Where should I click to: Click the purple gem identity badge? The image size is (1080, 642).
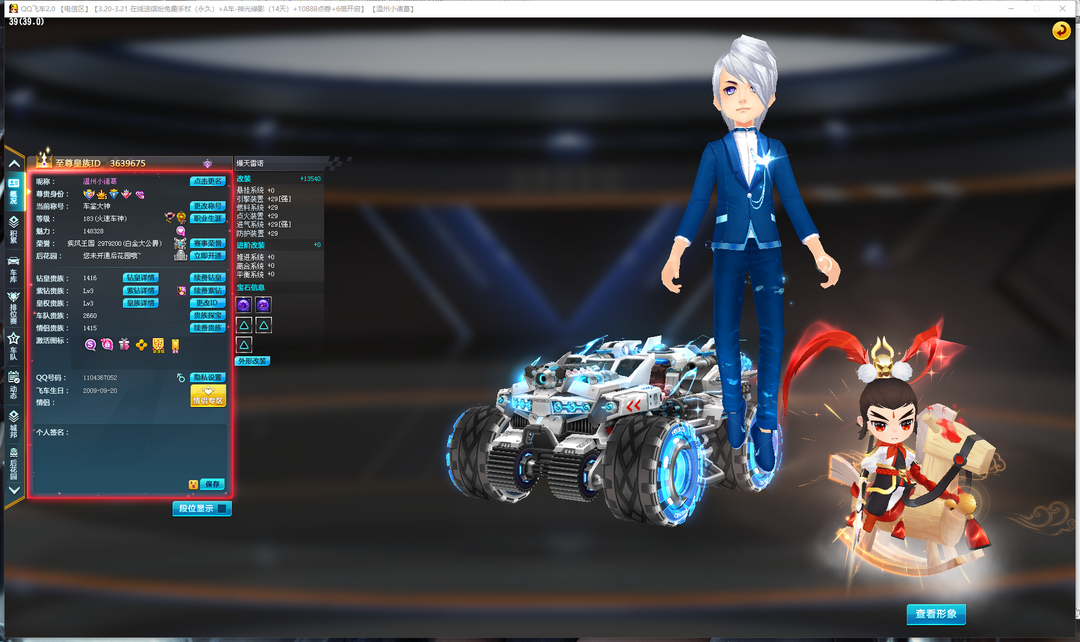click(x=140, y=194)
